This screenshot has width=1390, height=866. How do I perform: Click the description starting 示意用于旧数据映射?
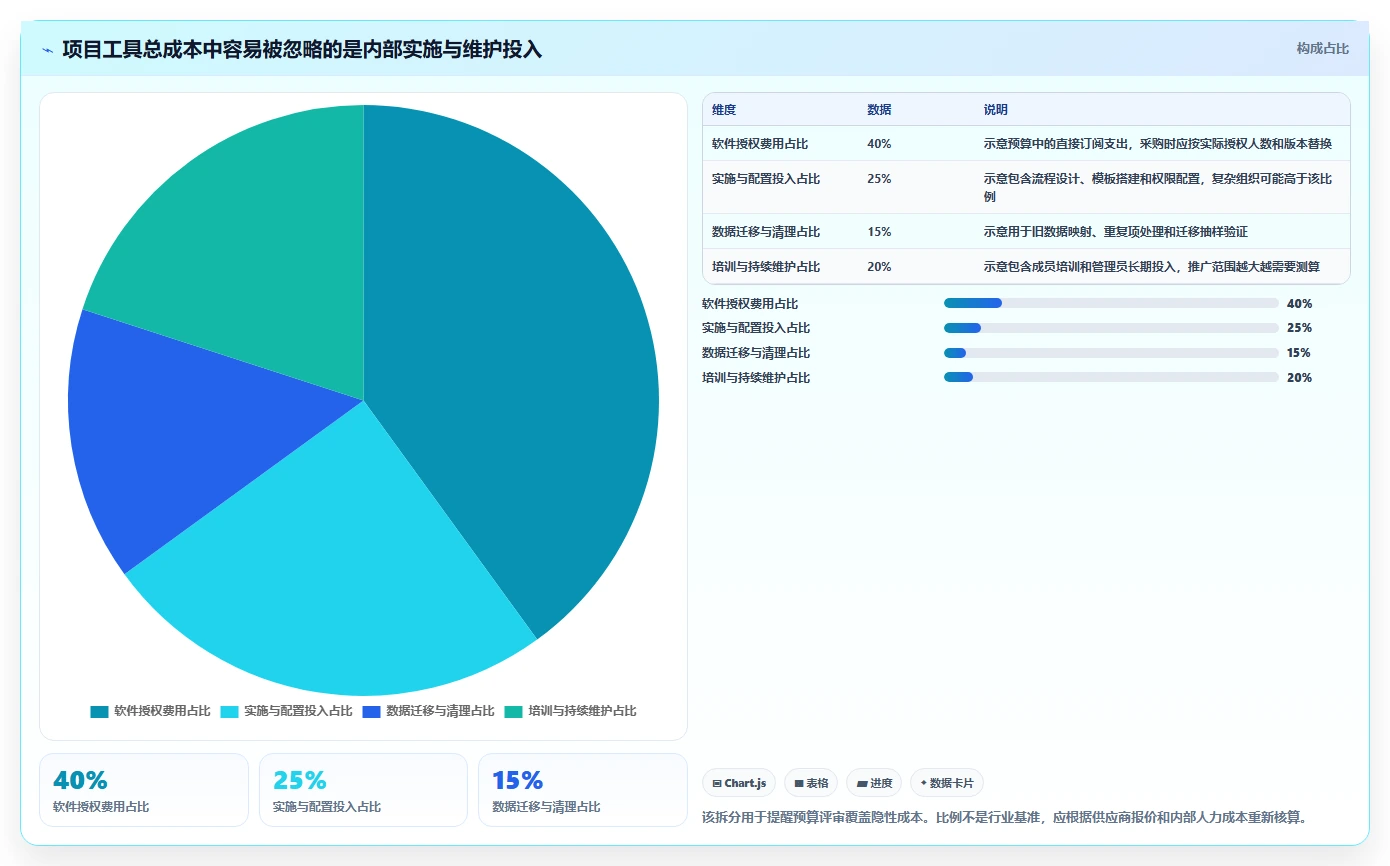(x=1116, y=232)
